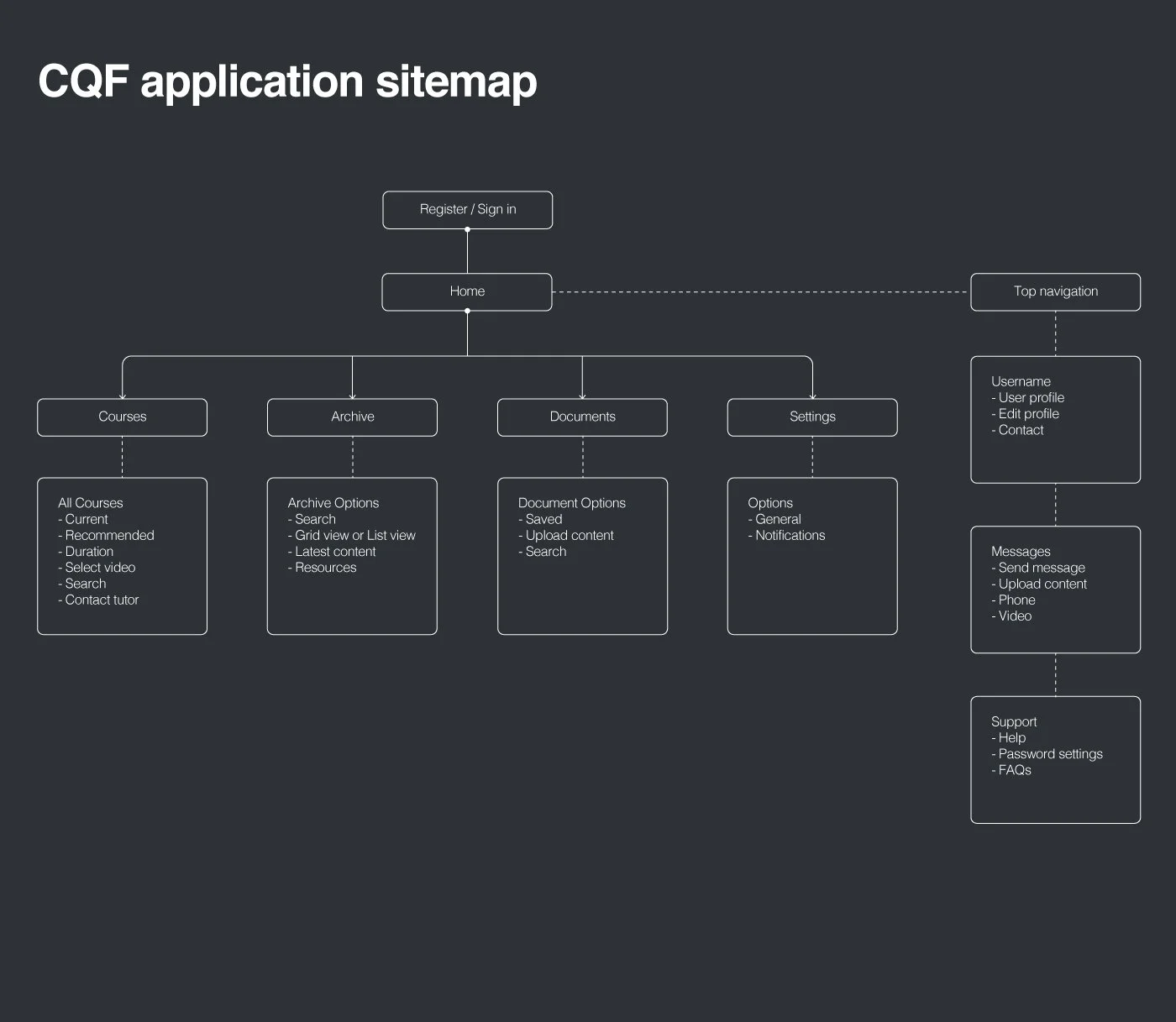Open the Top navigation node
Screen dimensions: 1176x1022
coord(1055,291)
